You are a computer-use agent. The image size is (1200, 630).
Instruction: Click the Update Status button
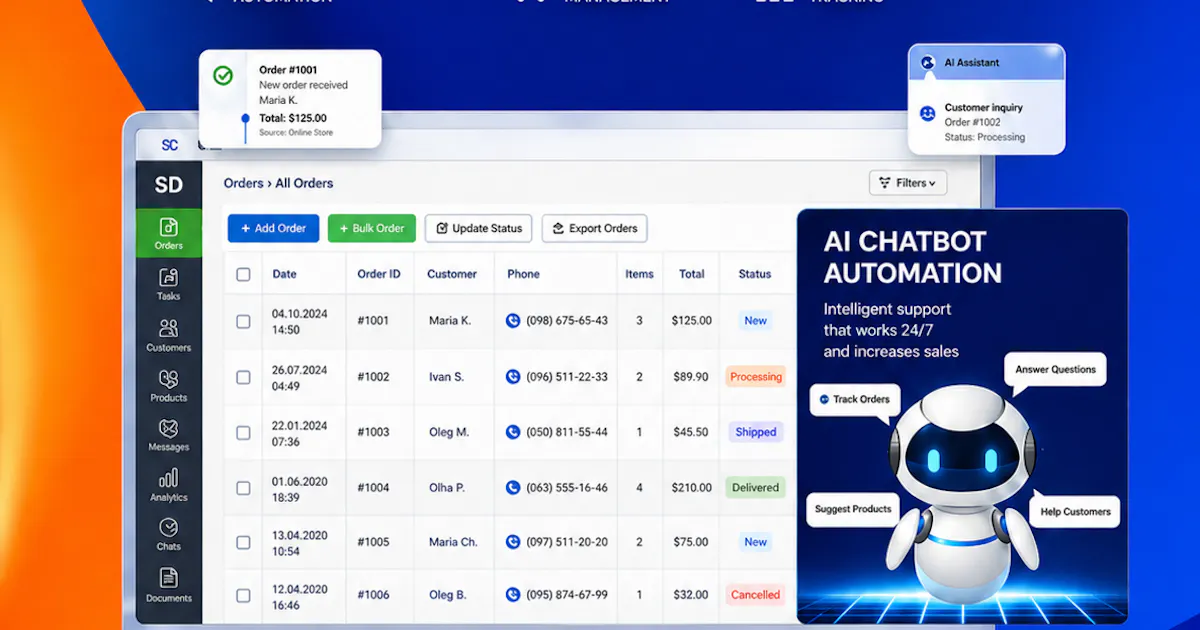pos(478,228)
